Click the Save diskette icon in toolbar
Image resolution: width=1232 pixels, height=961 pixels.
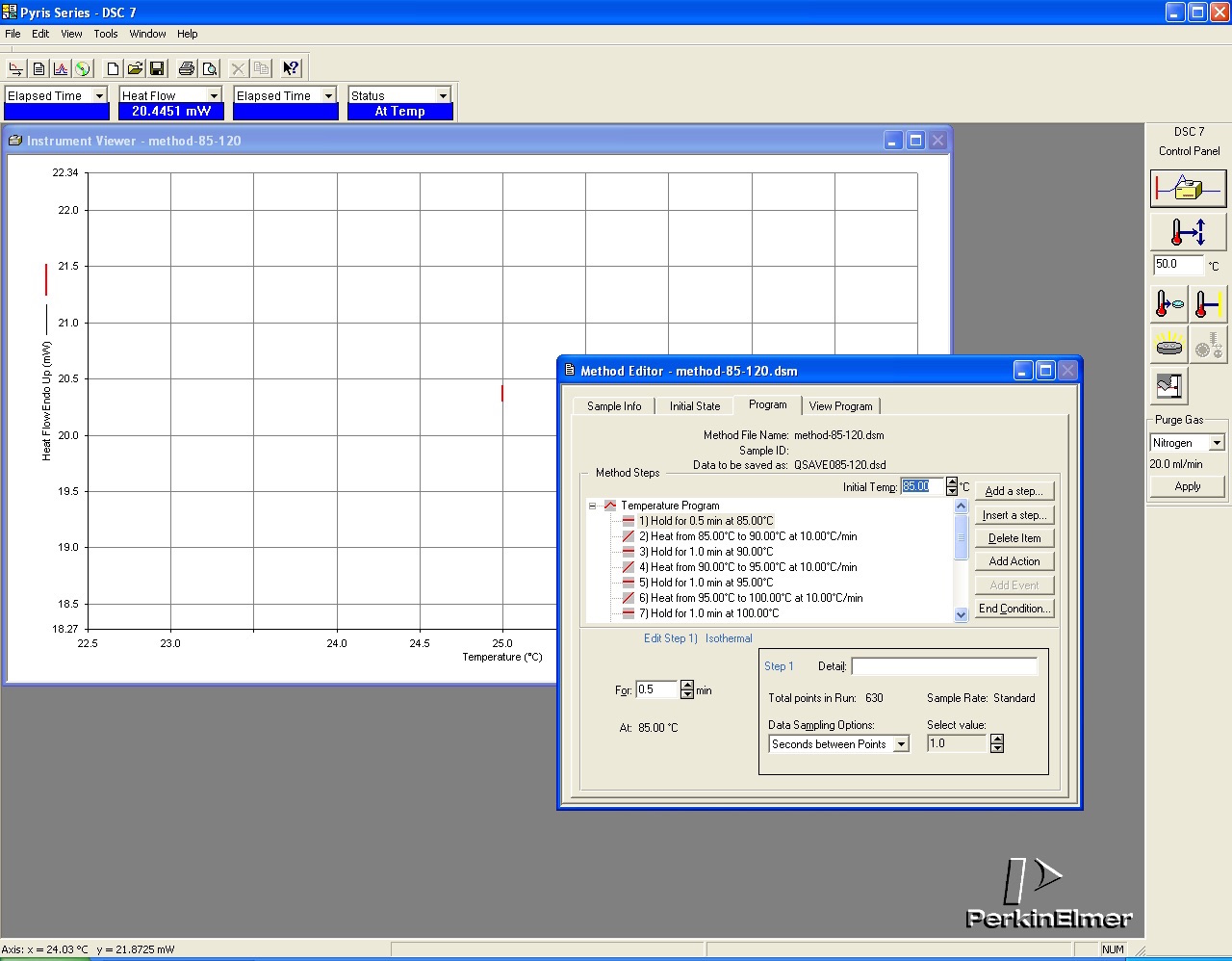click(157, 68)
